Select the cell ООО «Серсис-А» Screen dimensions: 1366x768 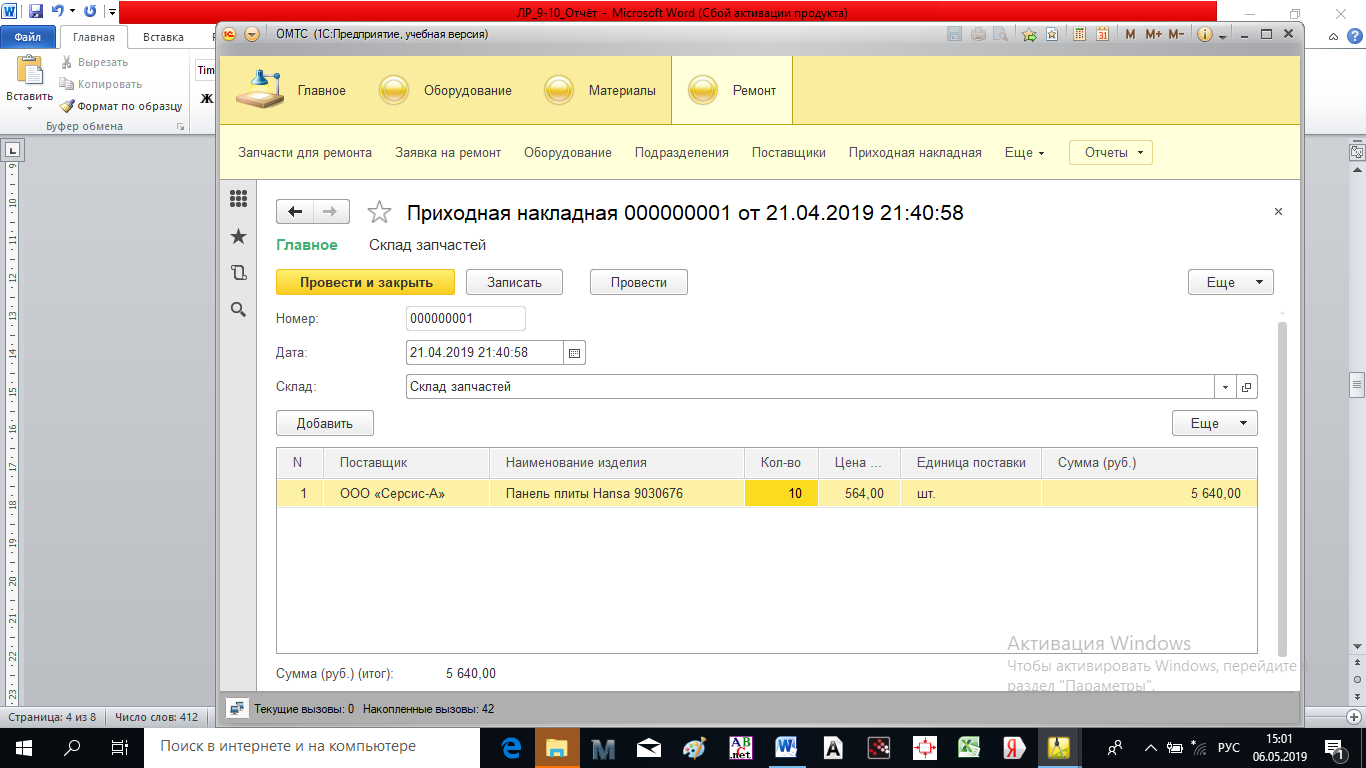tap(407, 494)
